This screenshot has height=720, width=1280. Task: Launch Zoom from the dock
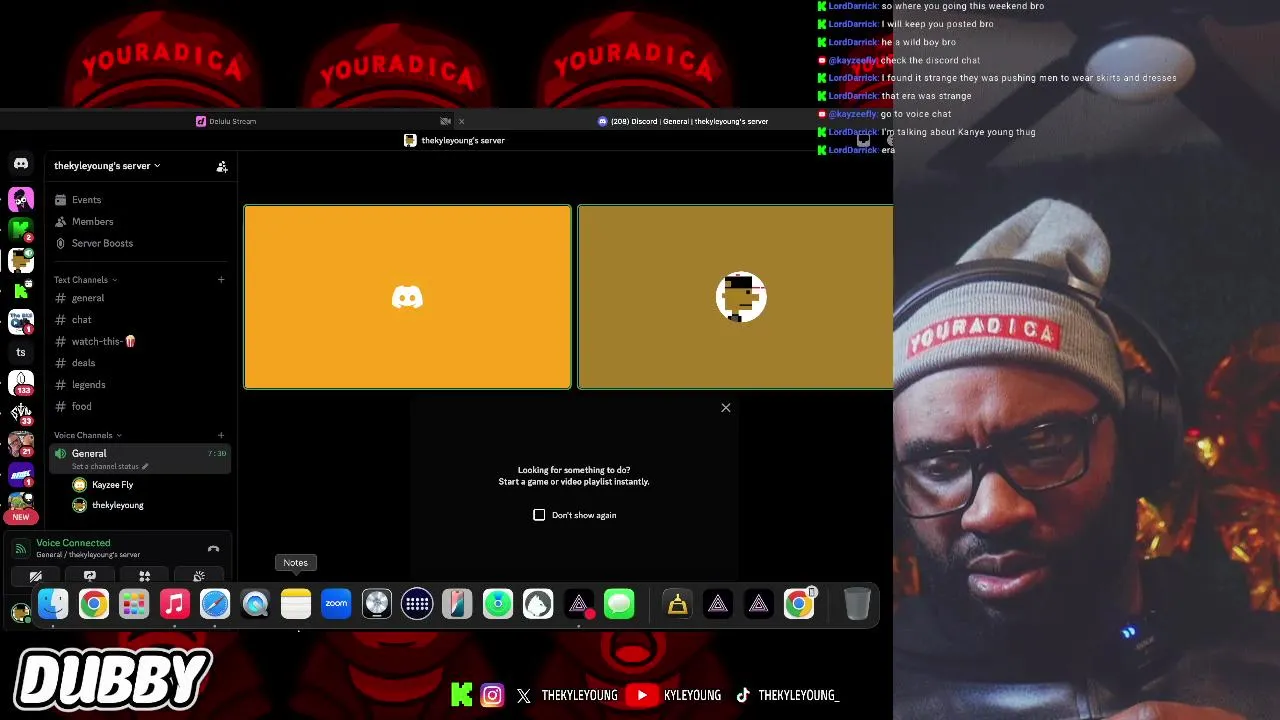[337, 604]
